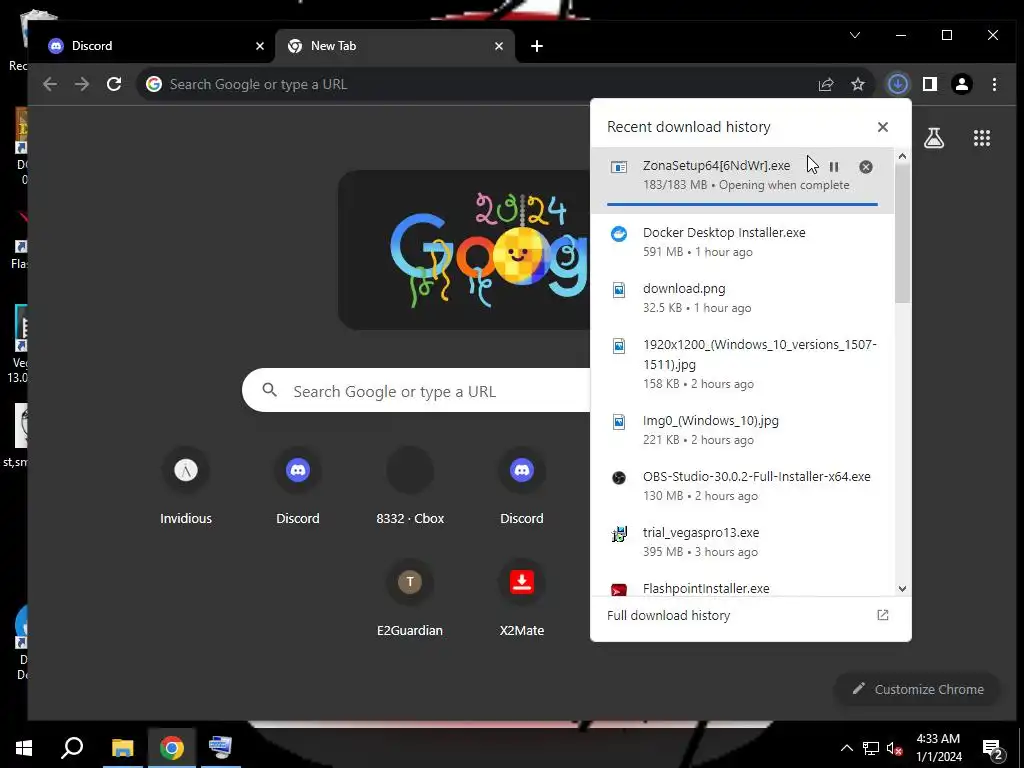Open the Google apps grid
This screenshot has width=1024, height=768.
(x=982, y=138)
